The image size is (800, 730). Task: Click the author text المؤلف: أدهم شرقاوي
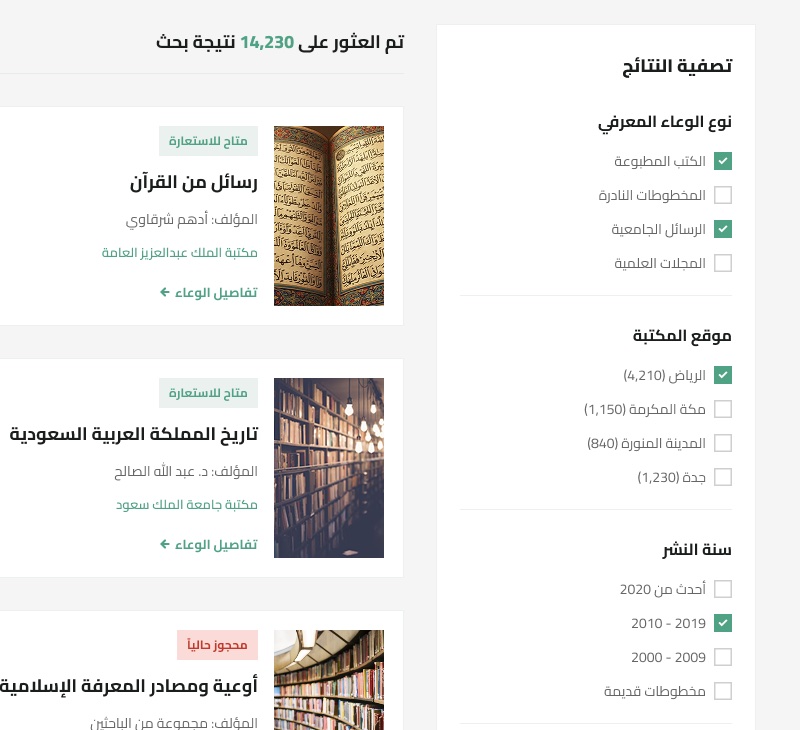click(192, 220)
